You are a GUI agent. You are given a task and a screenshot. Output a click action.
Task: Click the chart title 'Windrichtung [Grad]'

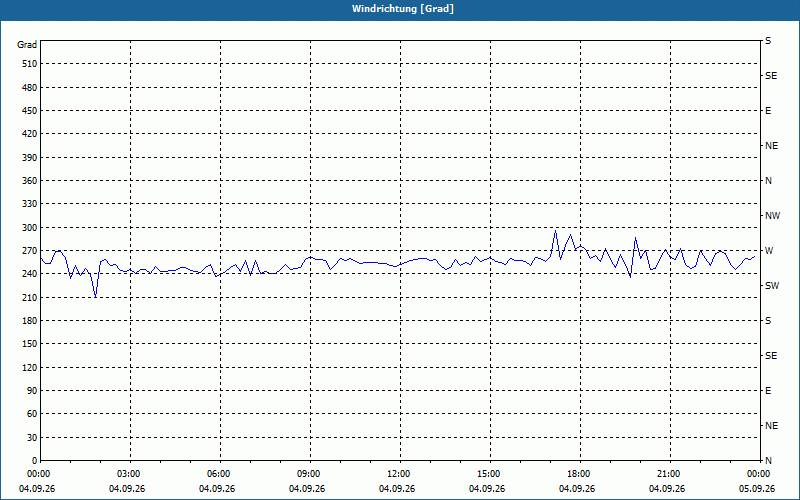[x=403, y=9]
